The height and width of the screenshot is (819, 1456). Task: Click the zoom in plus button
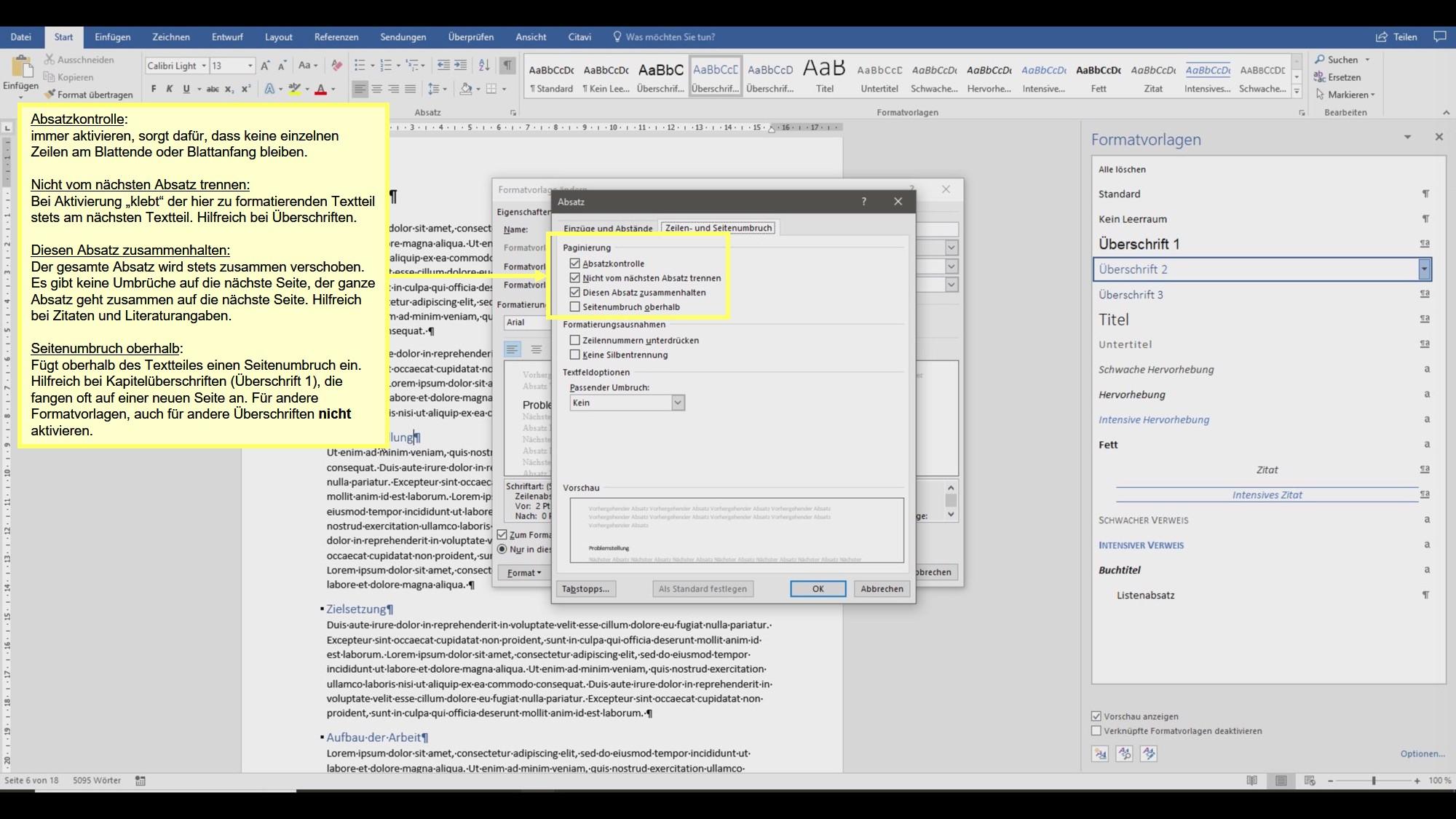point(1417,780)
